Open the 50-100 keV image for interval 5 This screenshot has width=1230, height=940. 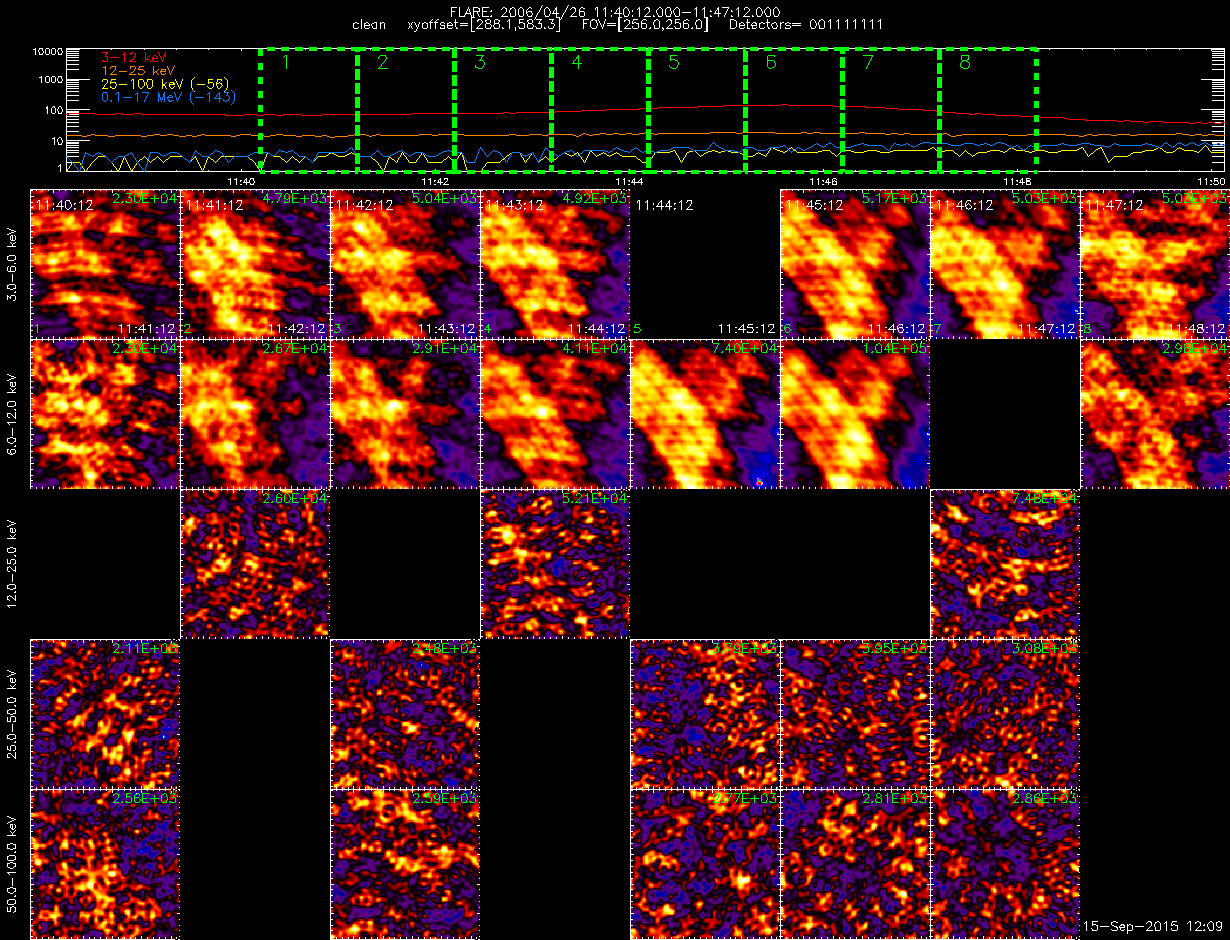[706, 864]
